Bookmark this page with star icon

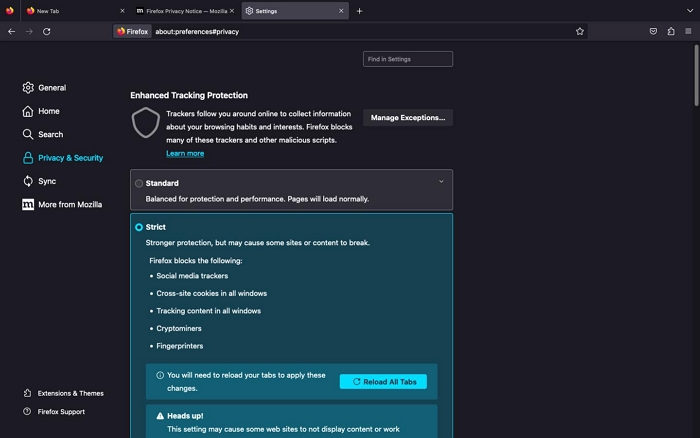pos(579,31)
